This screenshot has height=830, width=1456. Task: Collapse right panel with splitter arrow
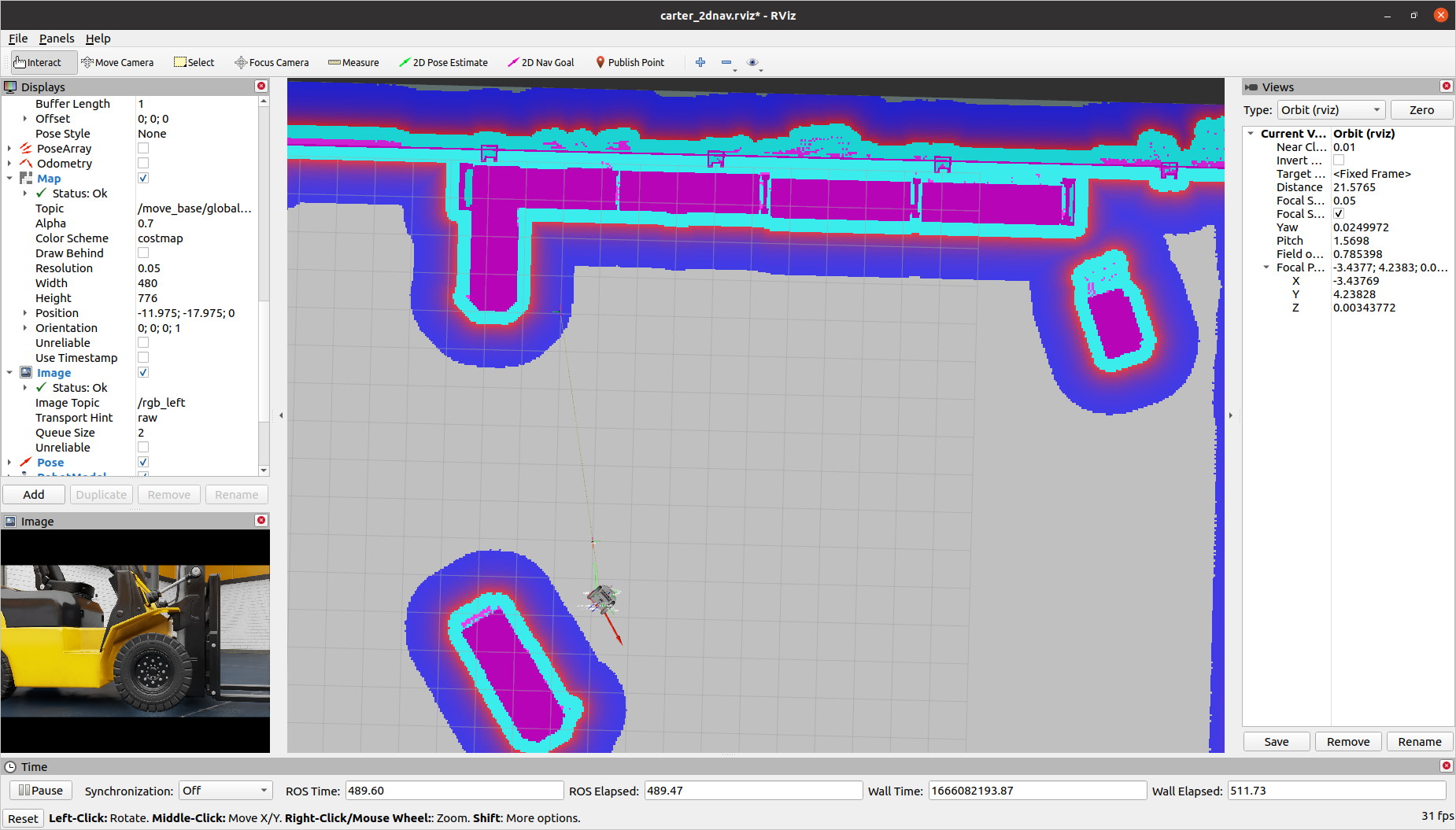tap(1231, 415)
